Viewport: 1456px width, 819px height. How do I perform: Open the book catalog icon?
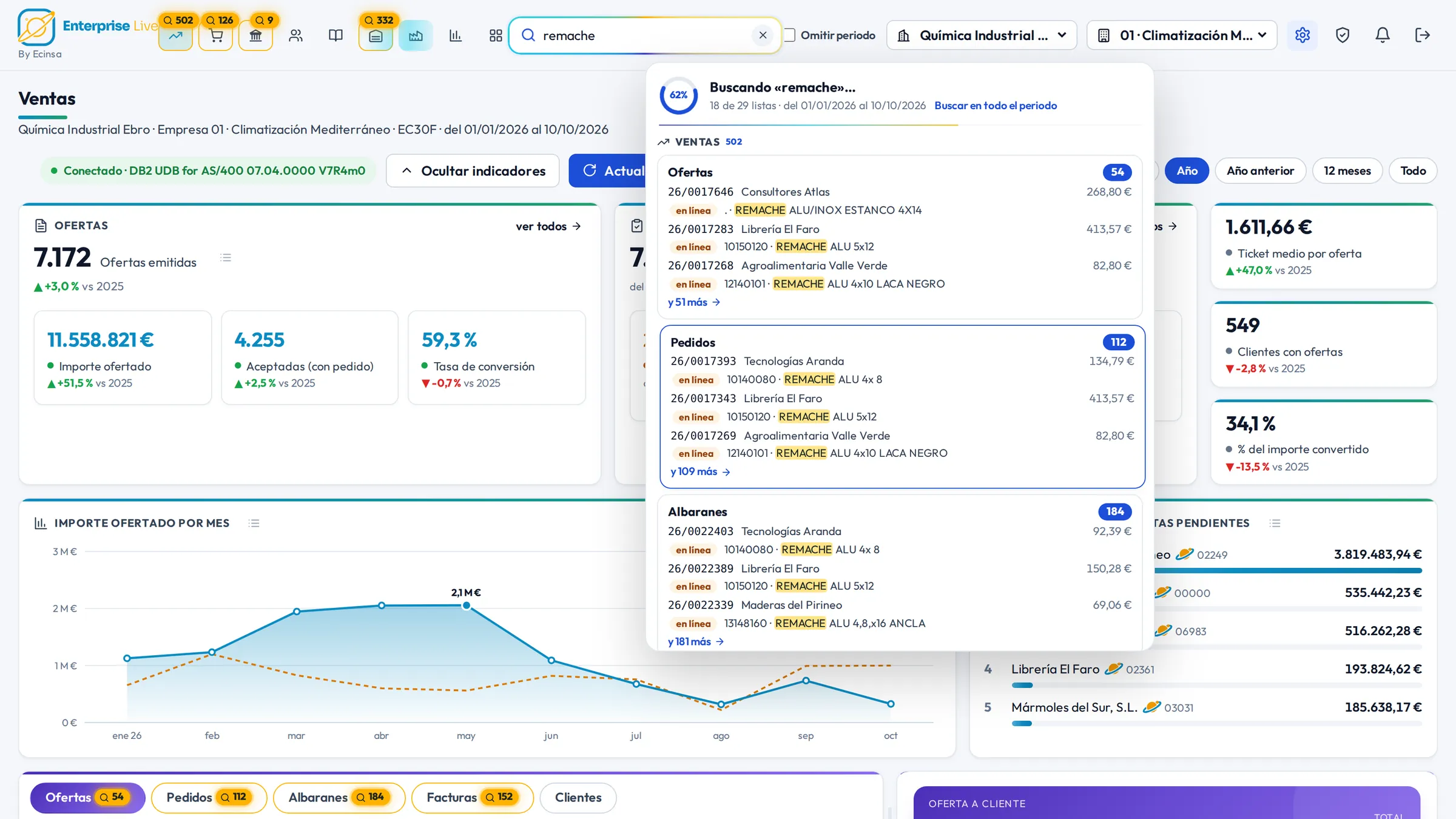click(335, 36)
